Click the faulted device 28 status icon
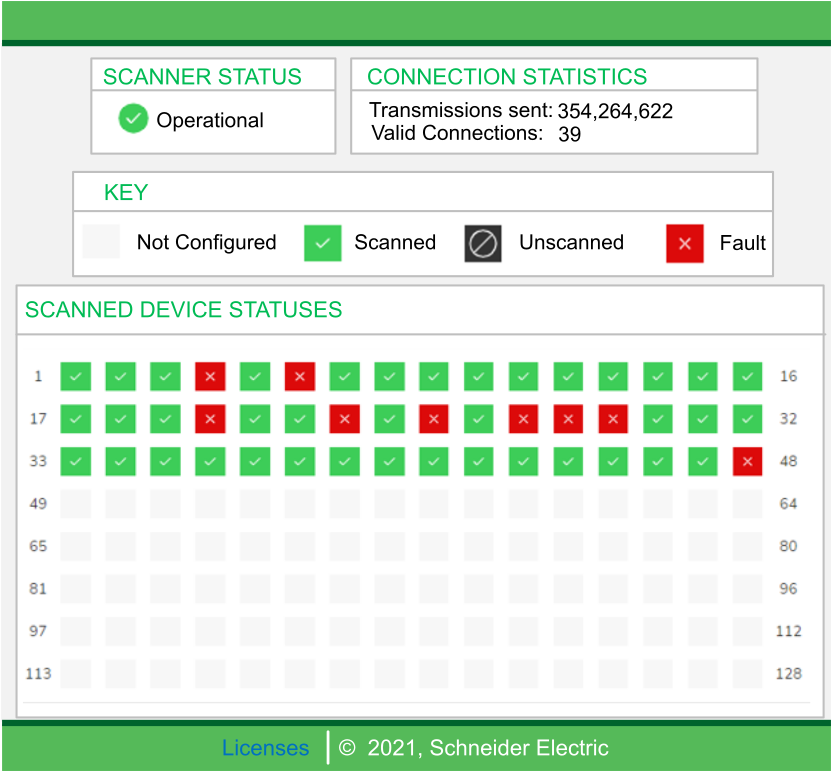The width and height of the screenshot is (832, 772). point(569,418)
